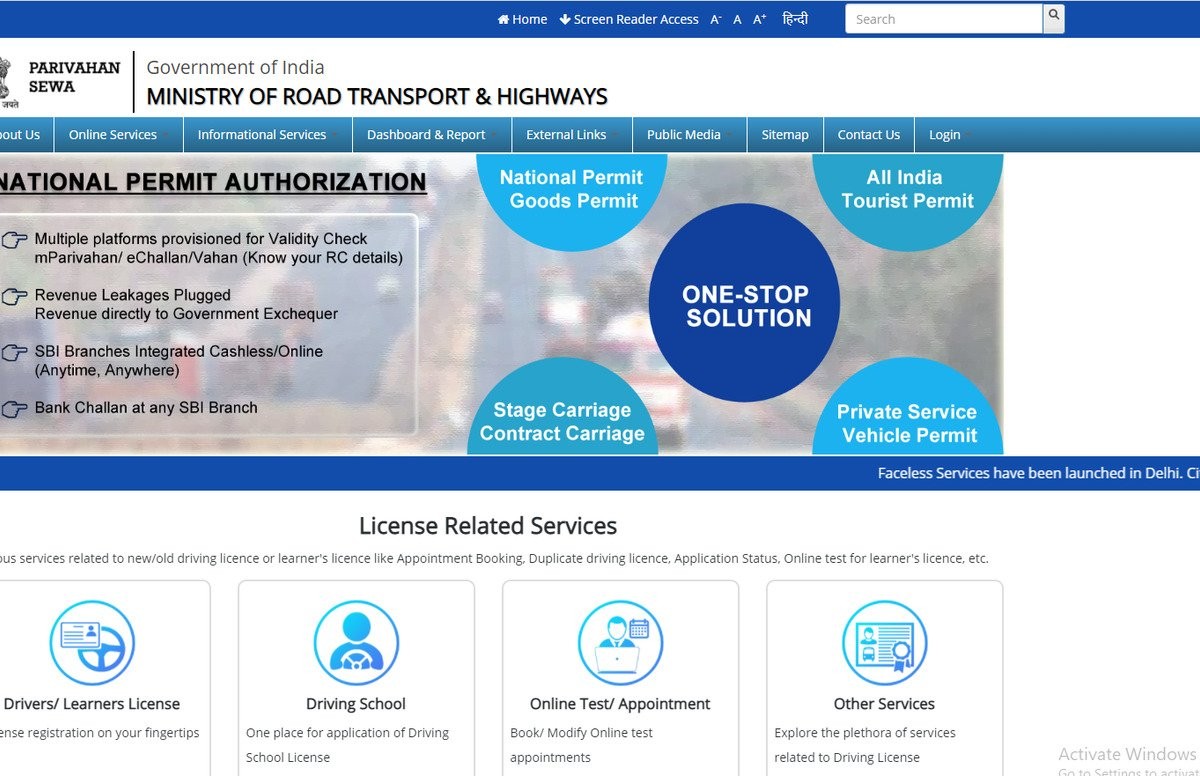Click the Home link at top

tap(523, 20)
